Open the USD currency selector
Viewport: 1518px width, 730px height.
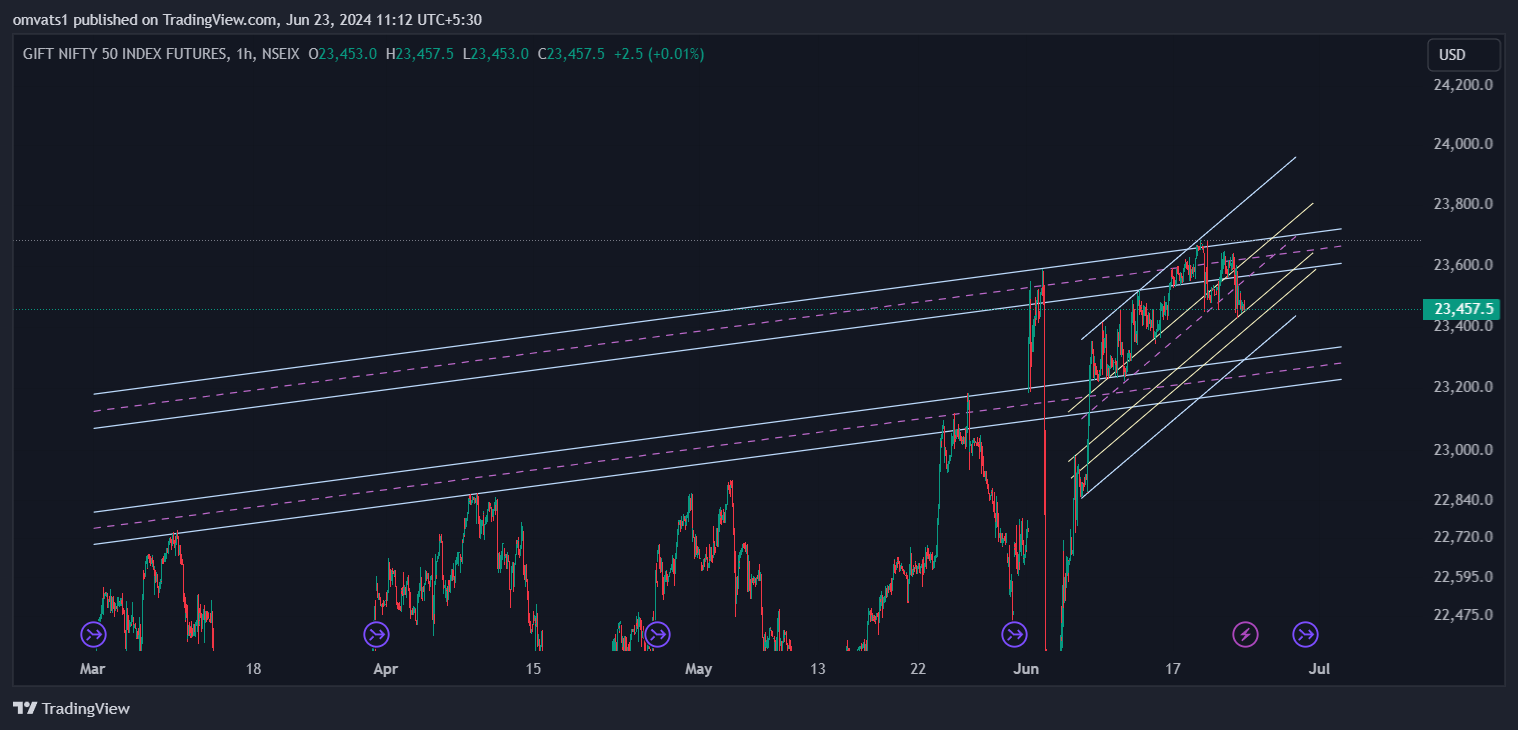click(x=1464, y=54)
